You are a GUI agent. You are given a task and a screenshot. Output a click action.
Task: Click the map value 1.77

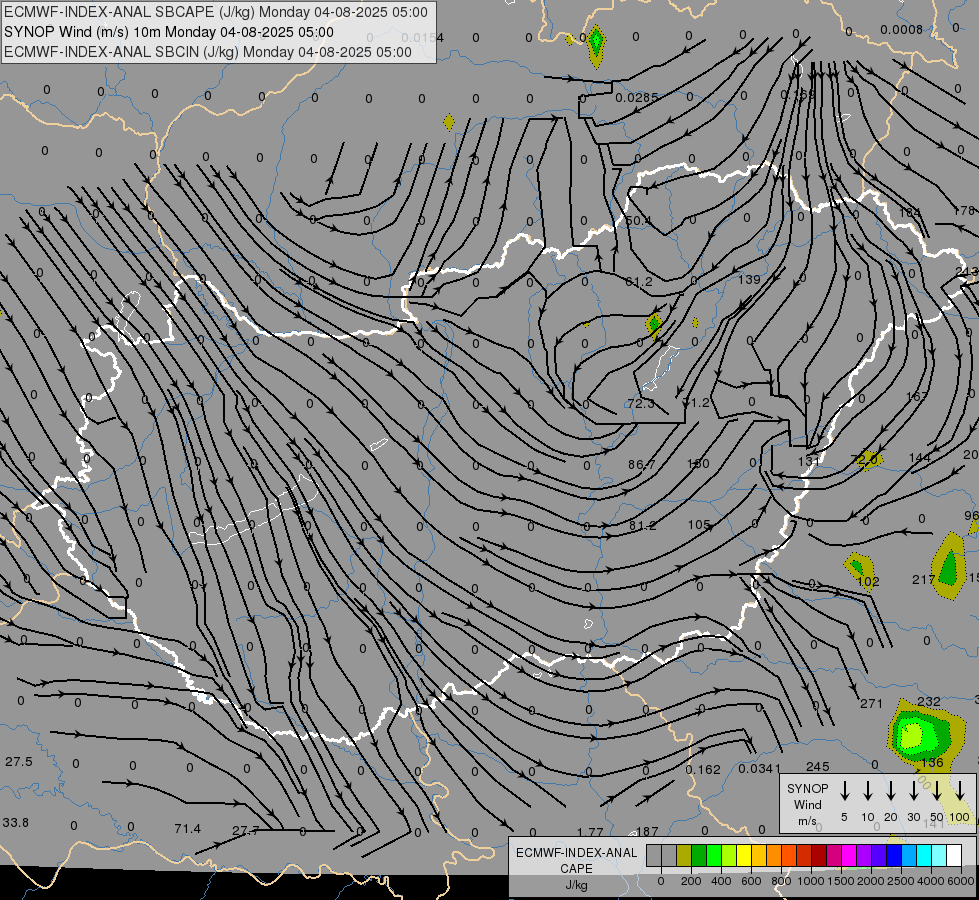(590, 832)
